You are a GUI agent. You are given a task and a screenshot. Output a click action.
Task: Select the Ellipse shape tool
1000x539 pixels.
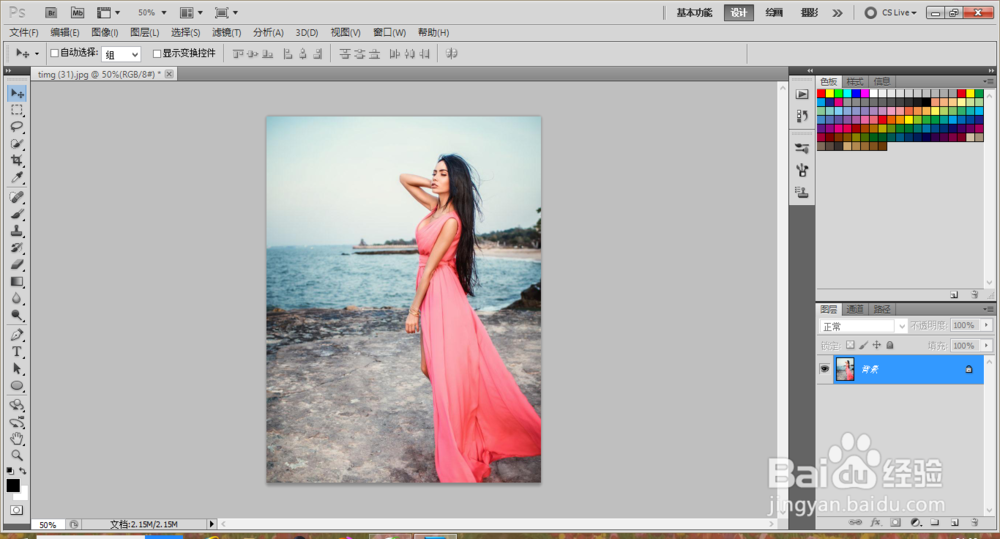(x=17, y=385)
